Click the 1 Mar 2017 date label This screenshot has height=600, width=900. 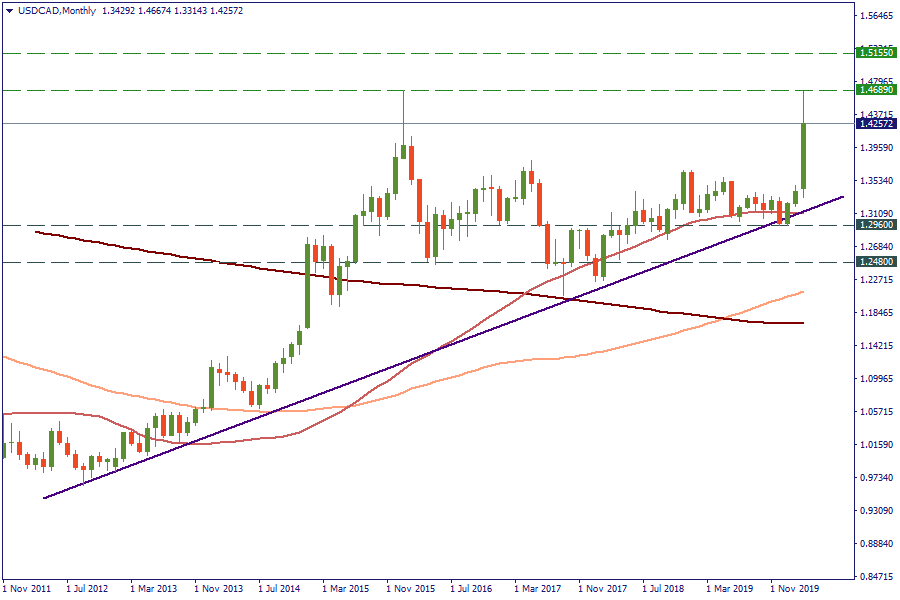coord(540,589)
